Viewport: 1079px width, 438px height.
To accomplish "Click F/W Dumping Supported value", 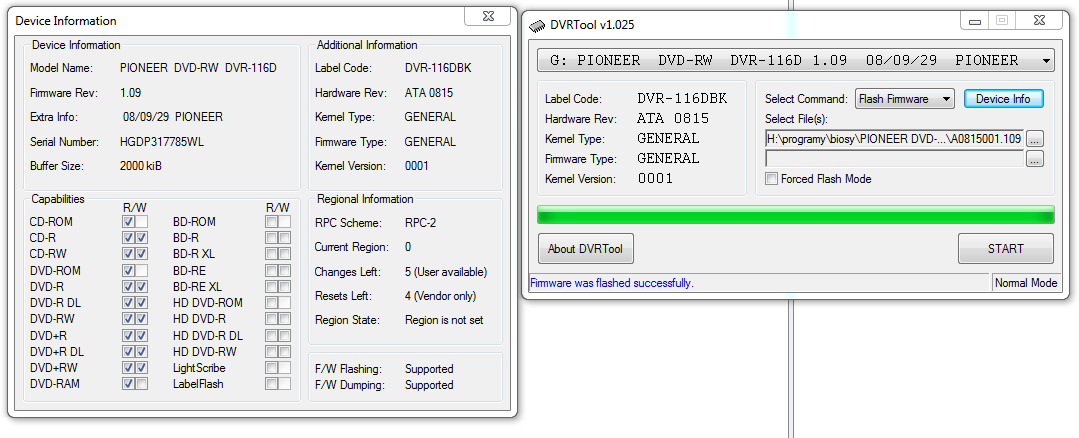I will point(429,385).
